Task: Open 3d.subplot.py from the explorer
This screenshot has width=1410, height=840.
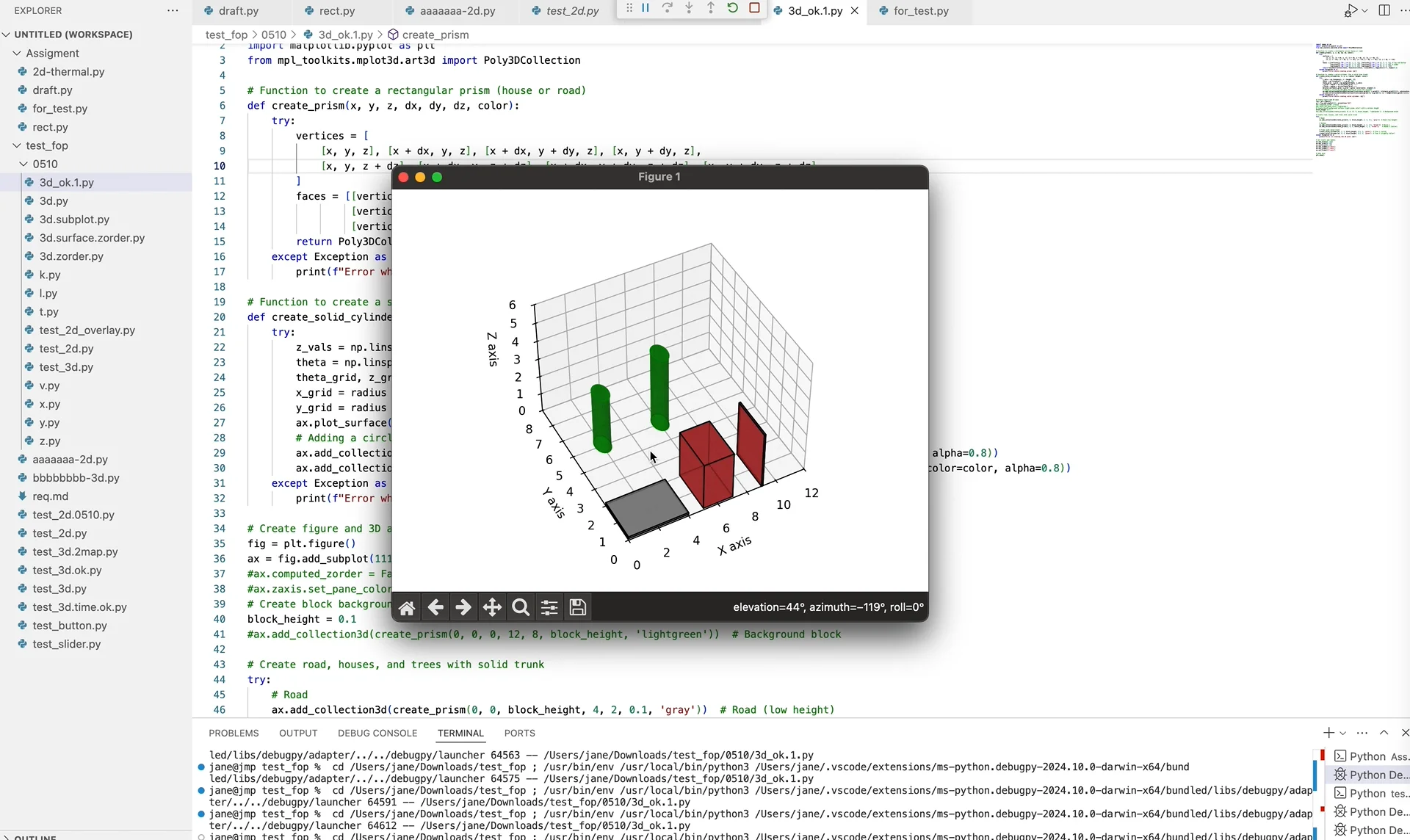Action: tap(74, 219)
